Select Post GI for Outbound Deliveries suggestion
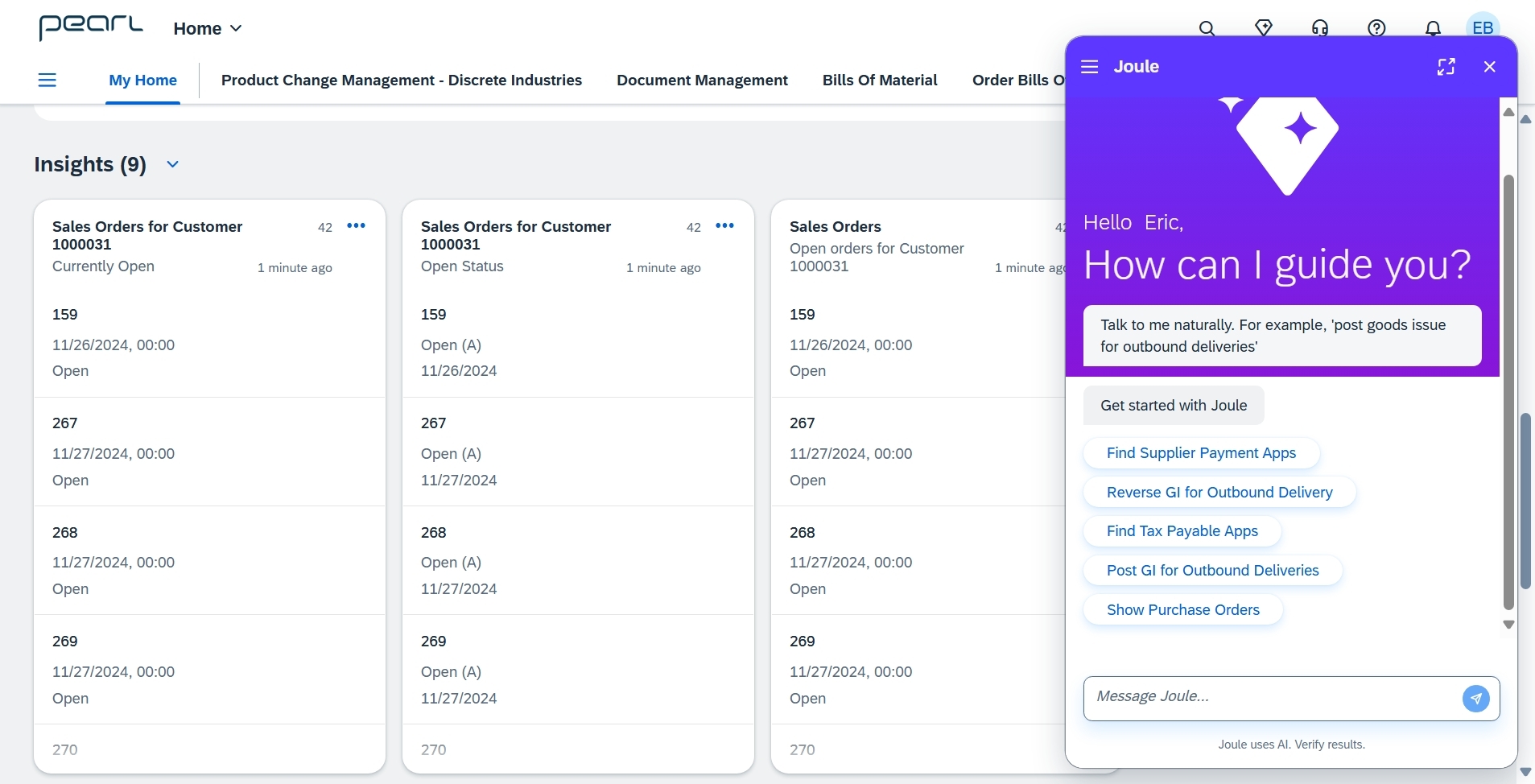The image size is (1535, 784). point(1212,571)
